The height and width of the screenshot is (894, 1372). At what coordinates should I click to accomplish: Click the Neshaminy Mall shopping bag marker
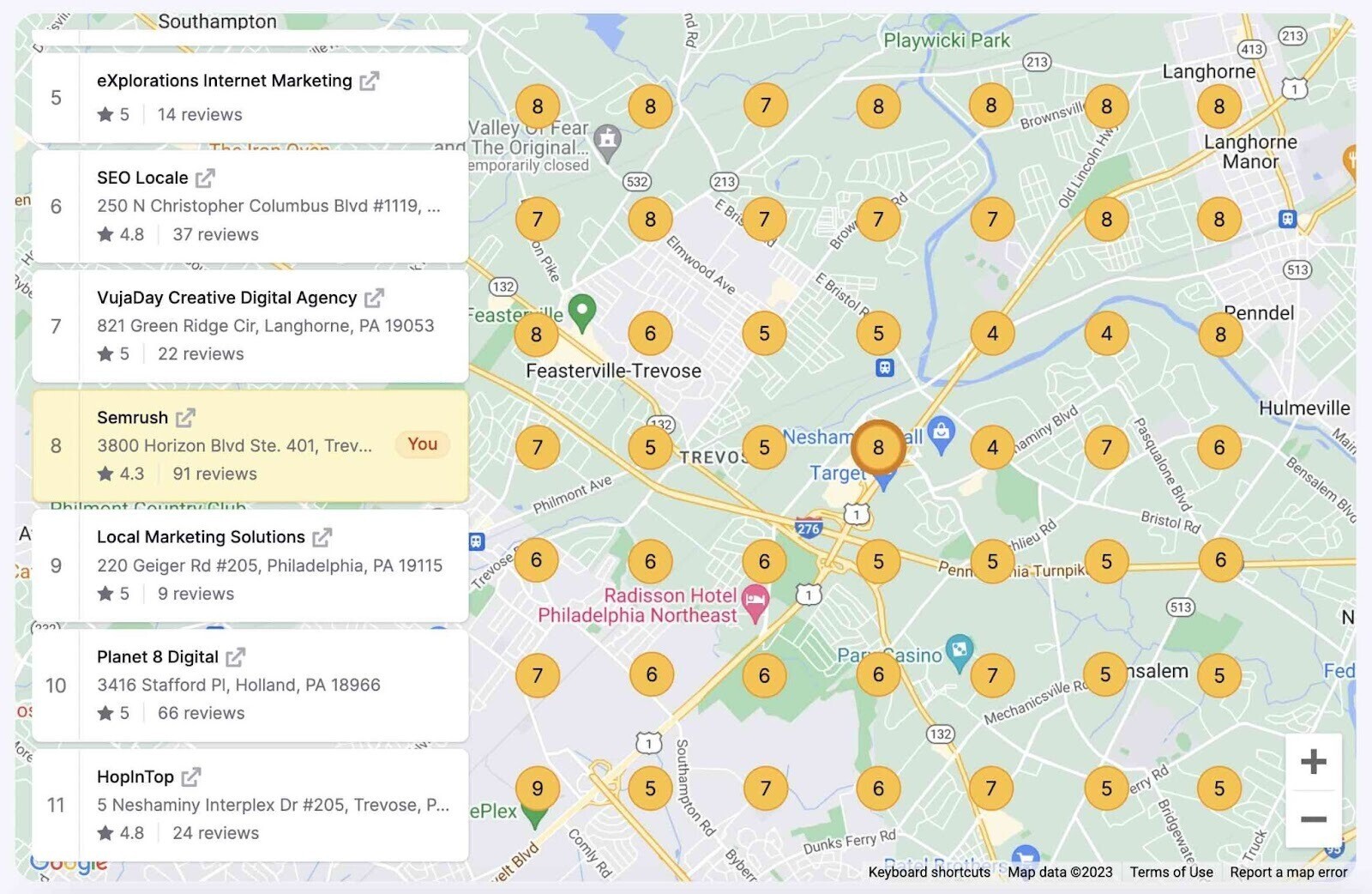941,435
